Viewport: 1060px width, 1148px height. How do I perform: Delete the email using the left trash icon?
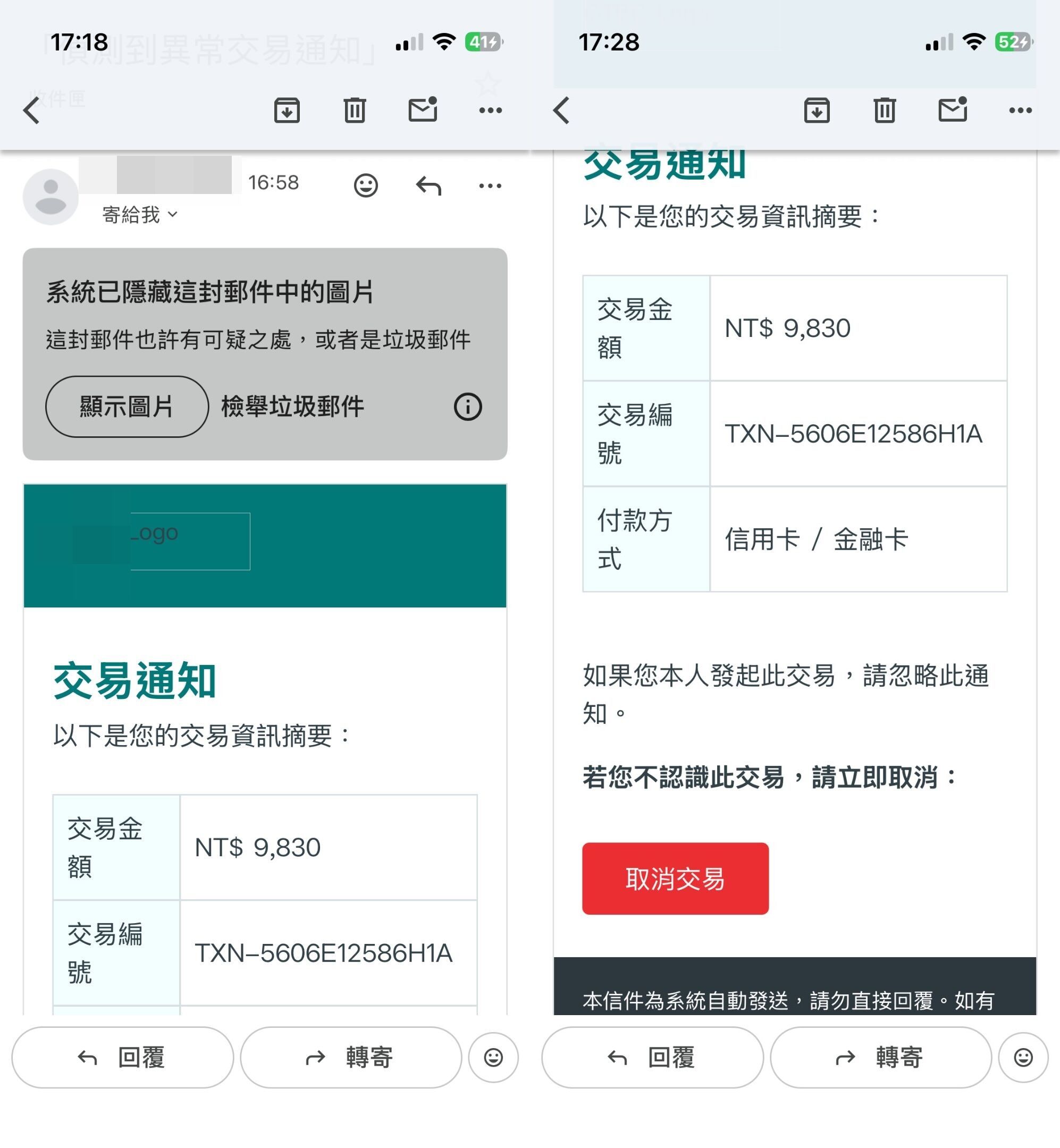355,110
